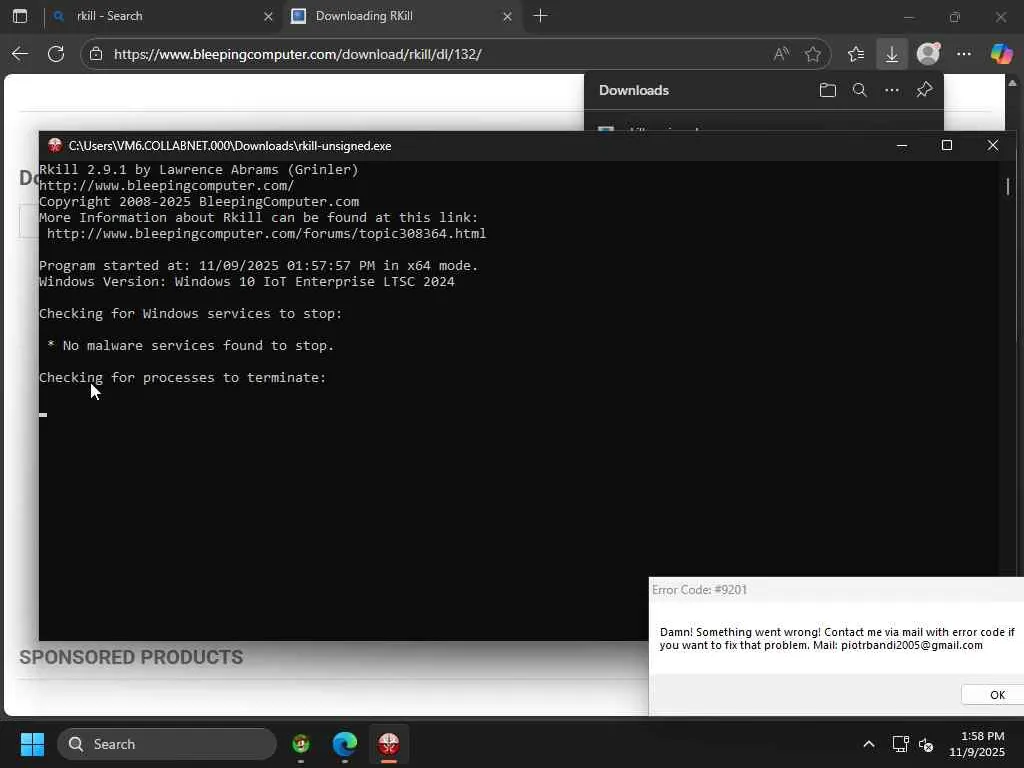Launch the Copilot icon in Edge
Screen dimensions: 1024x768
[1000, 54]
